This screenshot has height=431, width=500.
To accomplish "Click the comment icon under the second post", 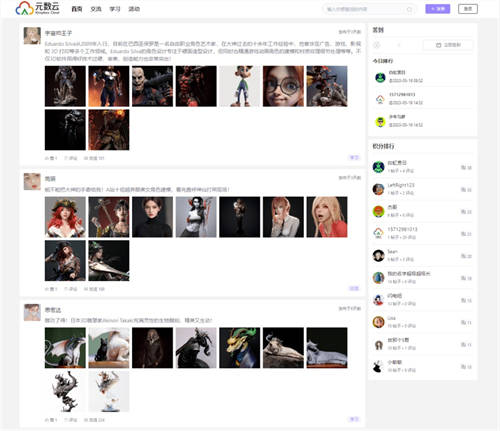I will pyautogui.click(x=66, y=289).
